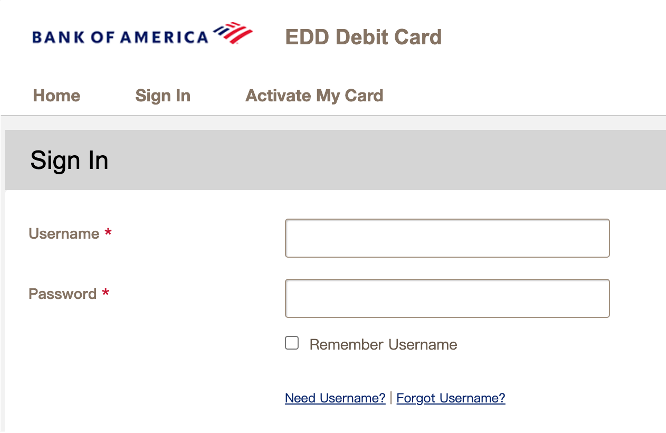The height and width of the screenshot is (433, 666).
Task: Click the red asterisk beside Username
Action: coord(108,233)
